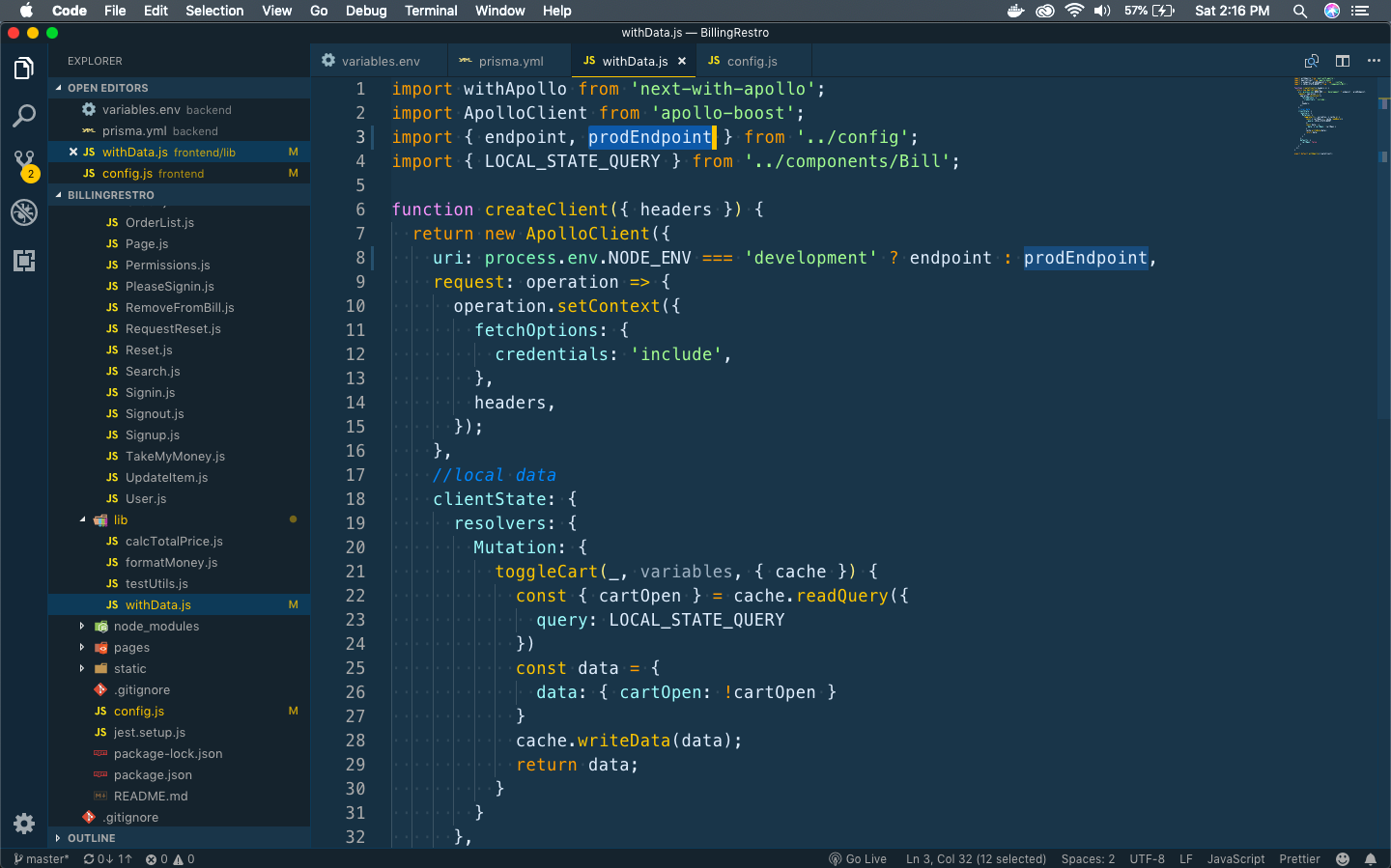Click Go Live in status bar
Viewport: 1391px width, 868px height.
click(x=858, y=858)
